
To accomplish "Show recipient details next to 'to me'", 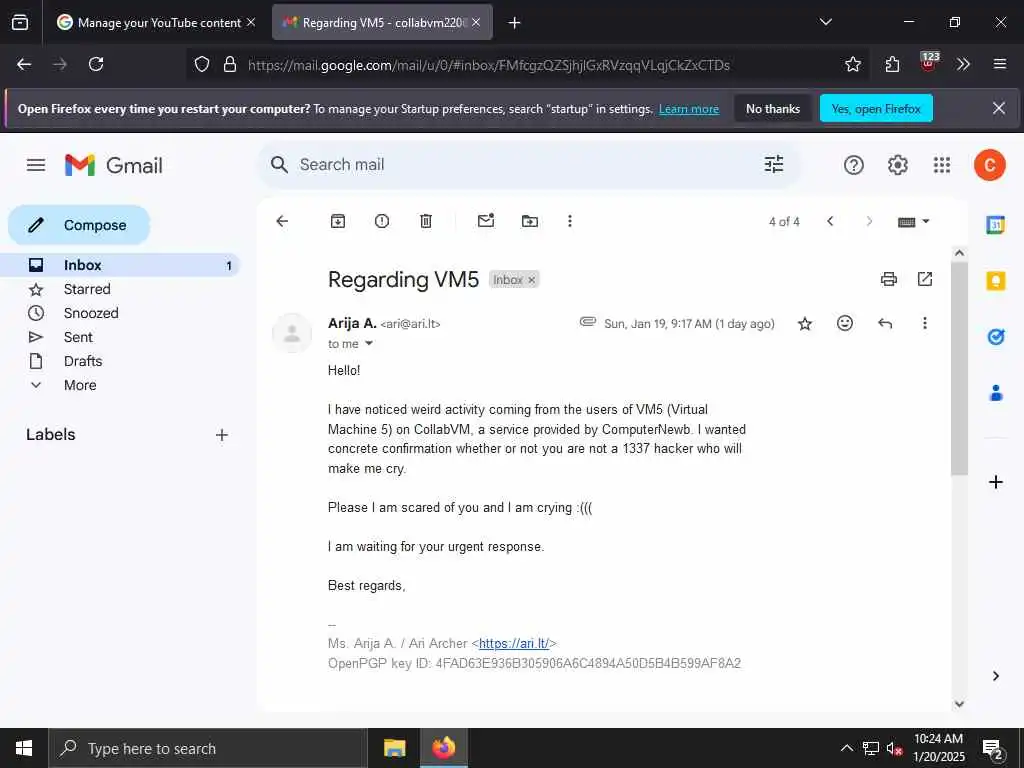I will click(x=369, y=344).
